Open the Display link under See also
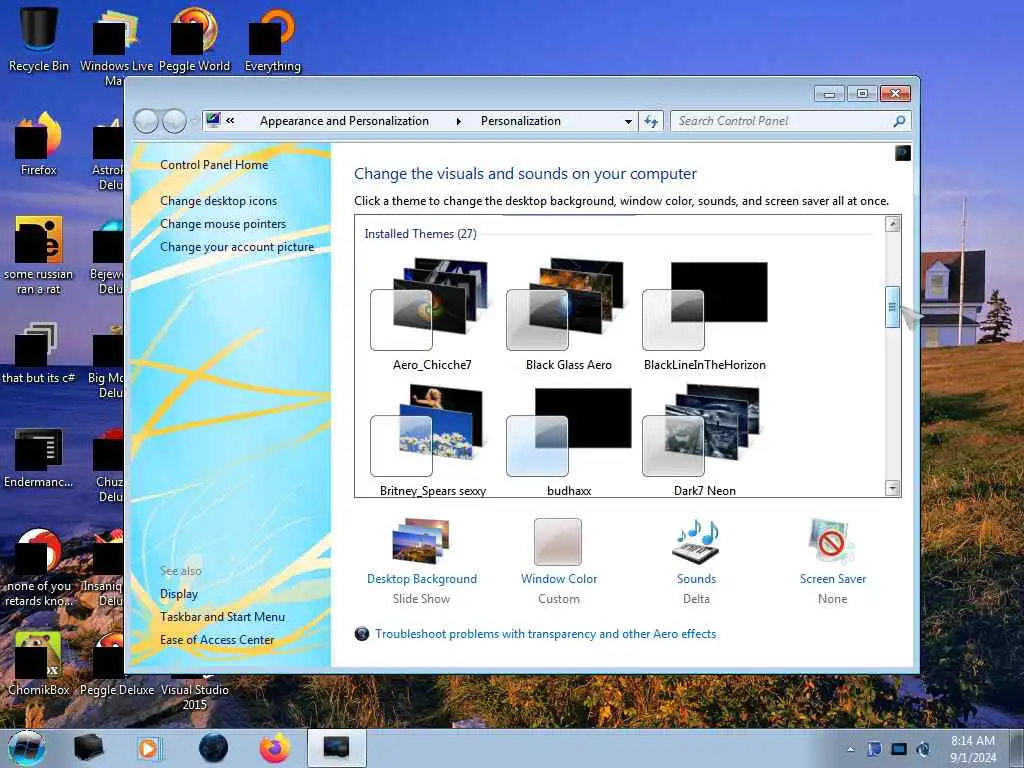Image resolution: width=1024 pixels, height=768 pixels. click(x=179, y=594)
